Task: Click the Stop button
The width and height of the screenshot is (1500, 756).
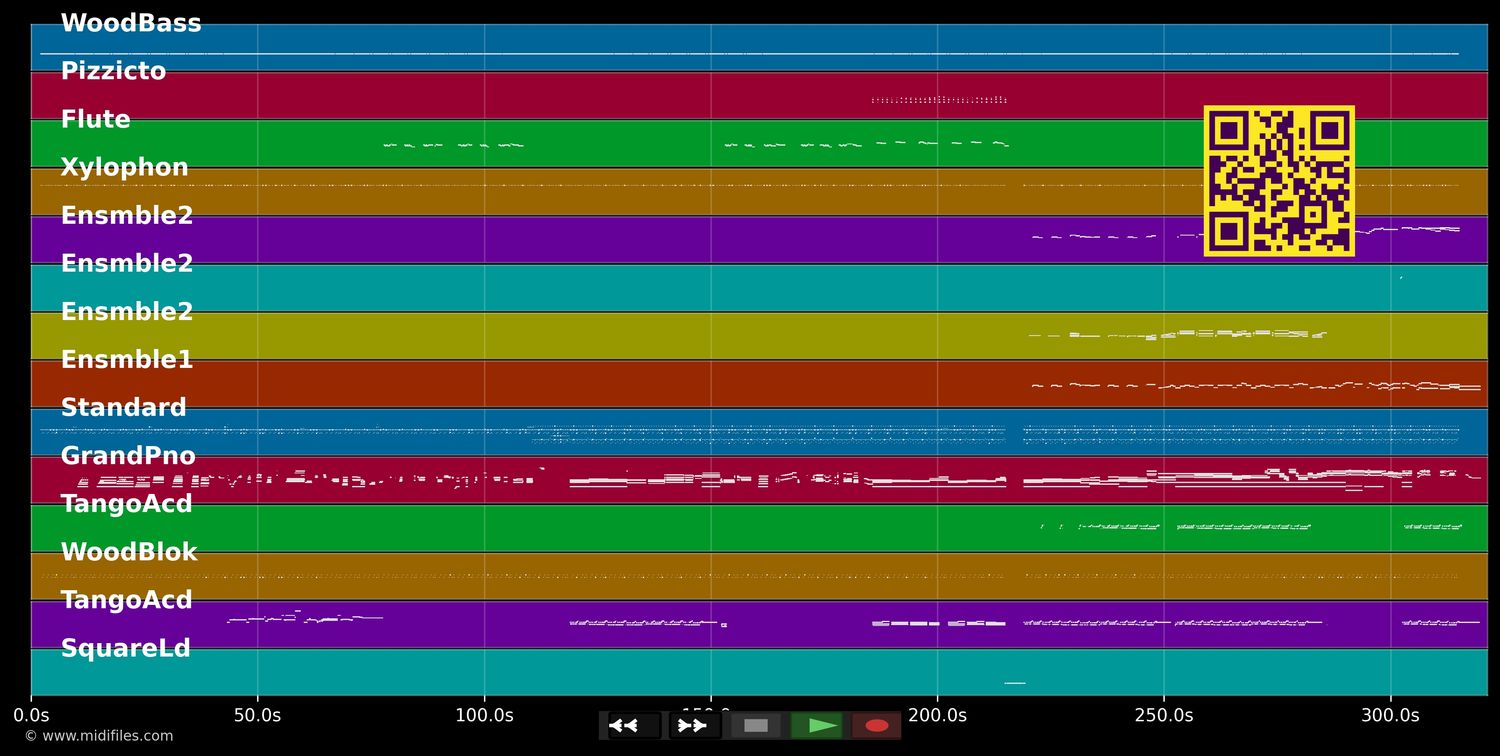Action: (756, 725)
